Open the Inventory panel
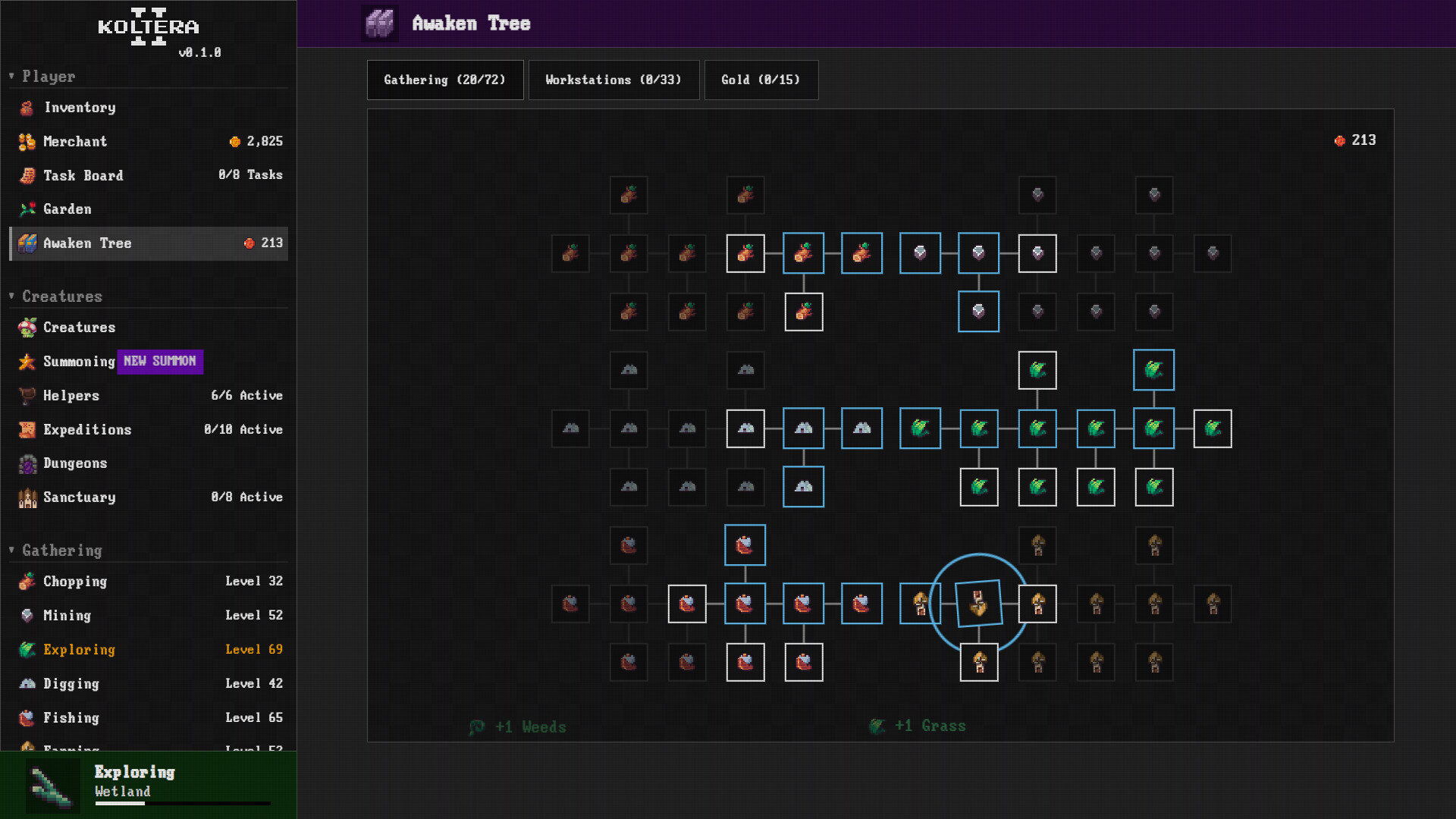1456x819 pixels. [79, 108]
